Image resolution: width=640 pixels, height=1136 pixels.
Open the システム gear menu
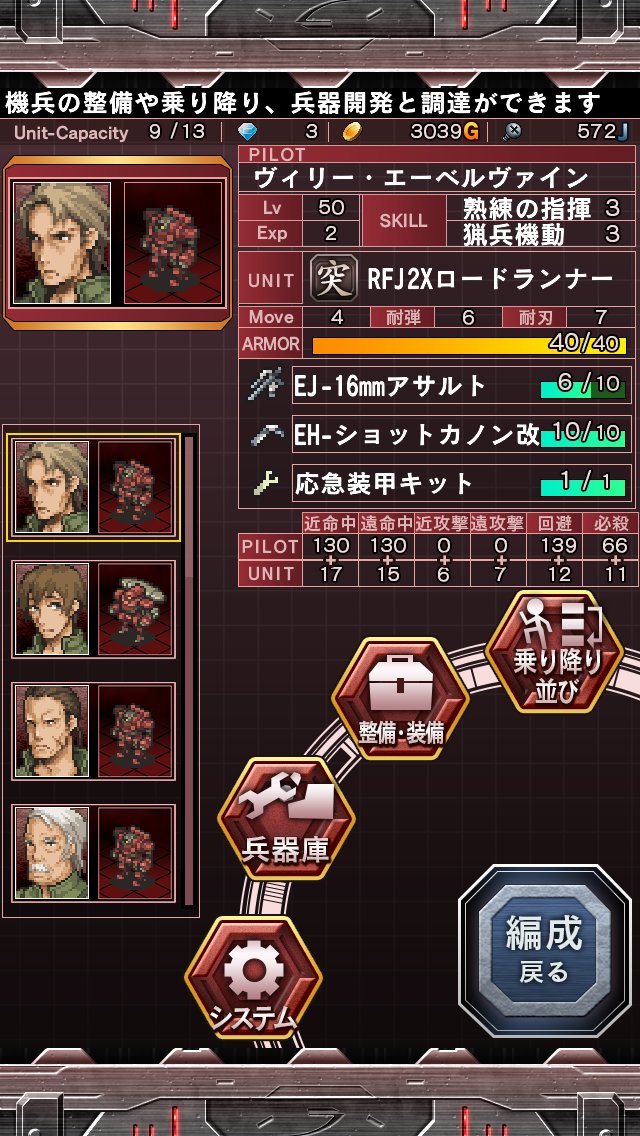coord(253,978)
